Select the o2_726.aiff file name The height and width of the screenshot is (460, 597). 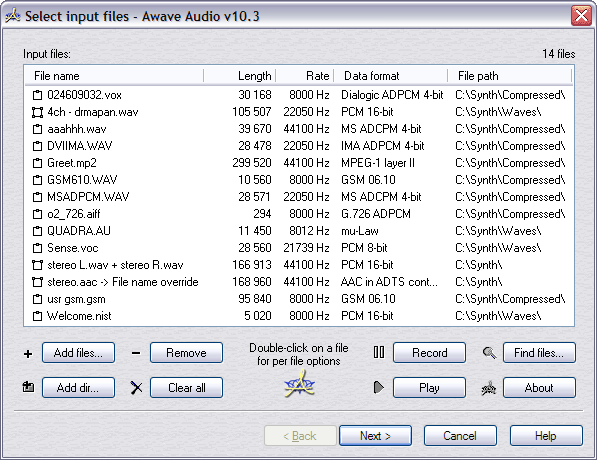tap(74, 214)
